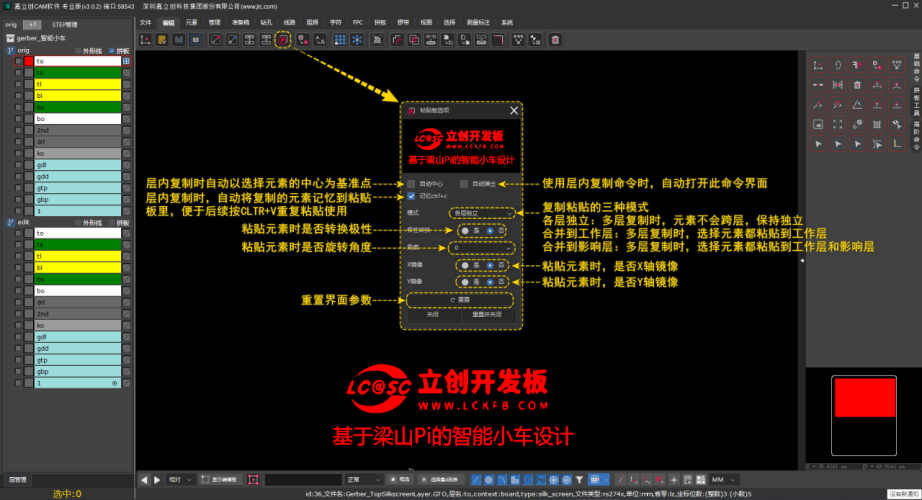Click the red trash delete icon in top toolbar
The width and height of the screenshot is (922, 500).
pos(555,39)
